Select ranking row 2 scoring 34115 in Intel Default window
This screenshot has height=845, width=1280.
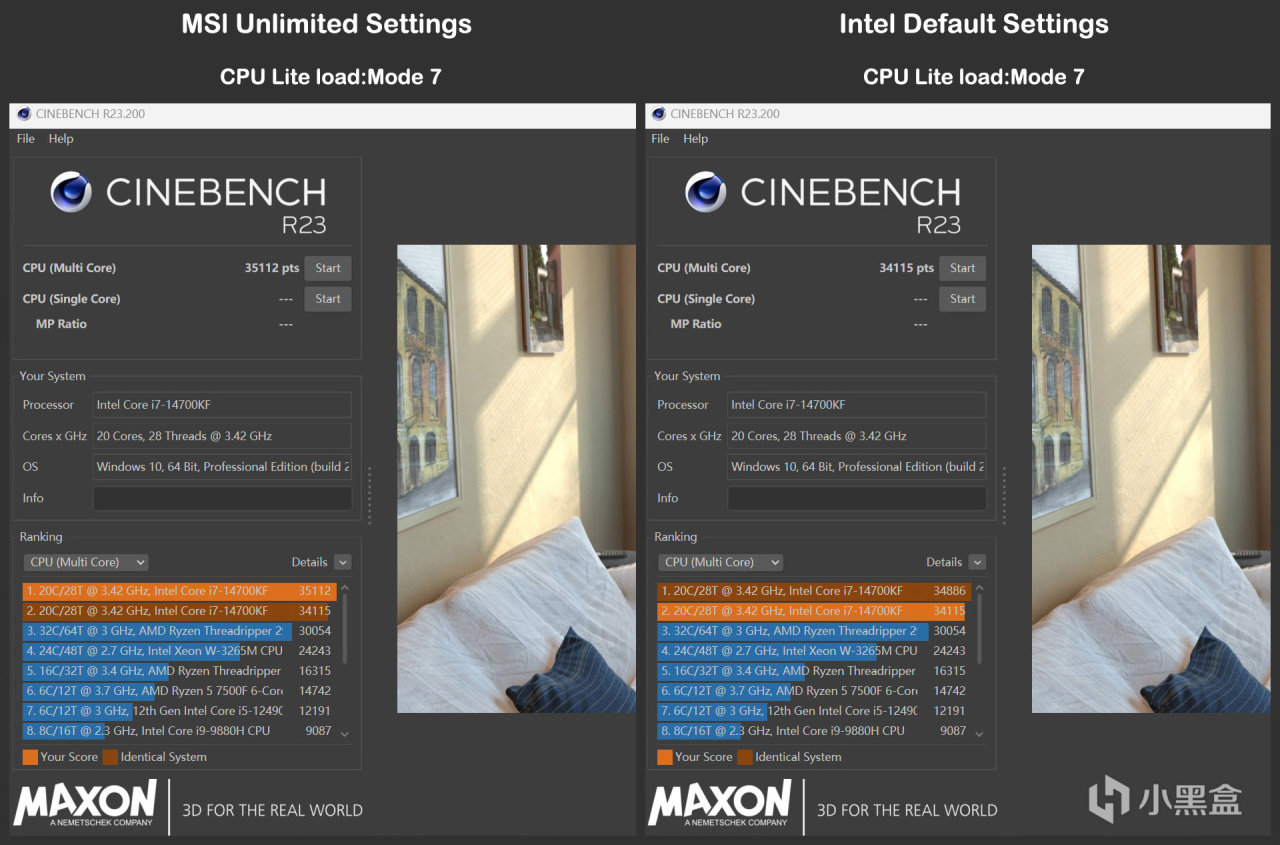pyautogui.click(x=813, y=611)
